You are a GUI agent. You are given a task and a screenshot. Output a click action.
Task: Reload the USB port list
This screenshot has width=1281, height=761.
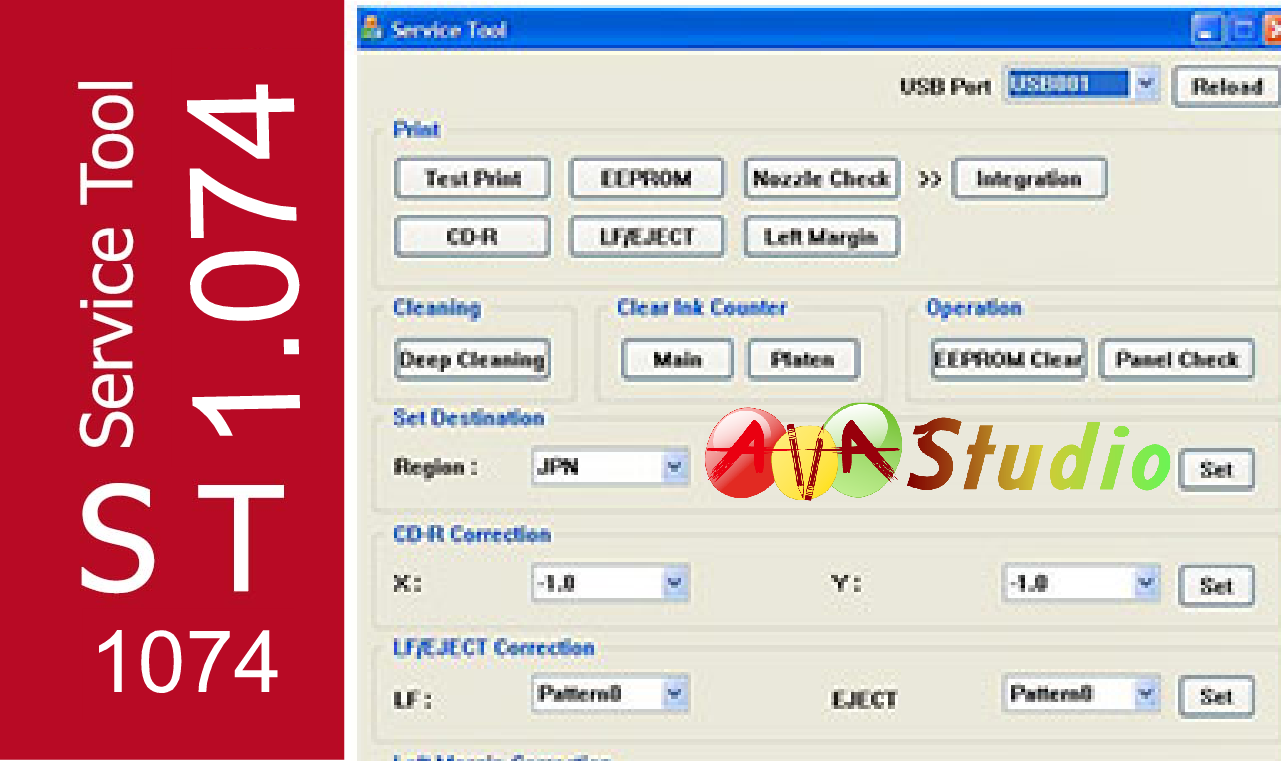[1226, 86]
